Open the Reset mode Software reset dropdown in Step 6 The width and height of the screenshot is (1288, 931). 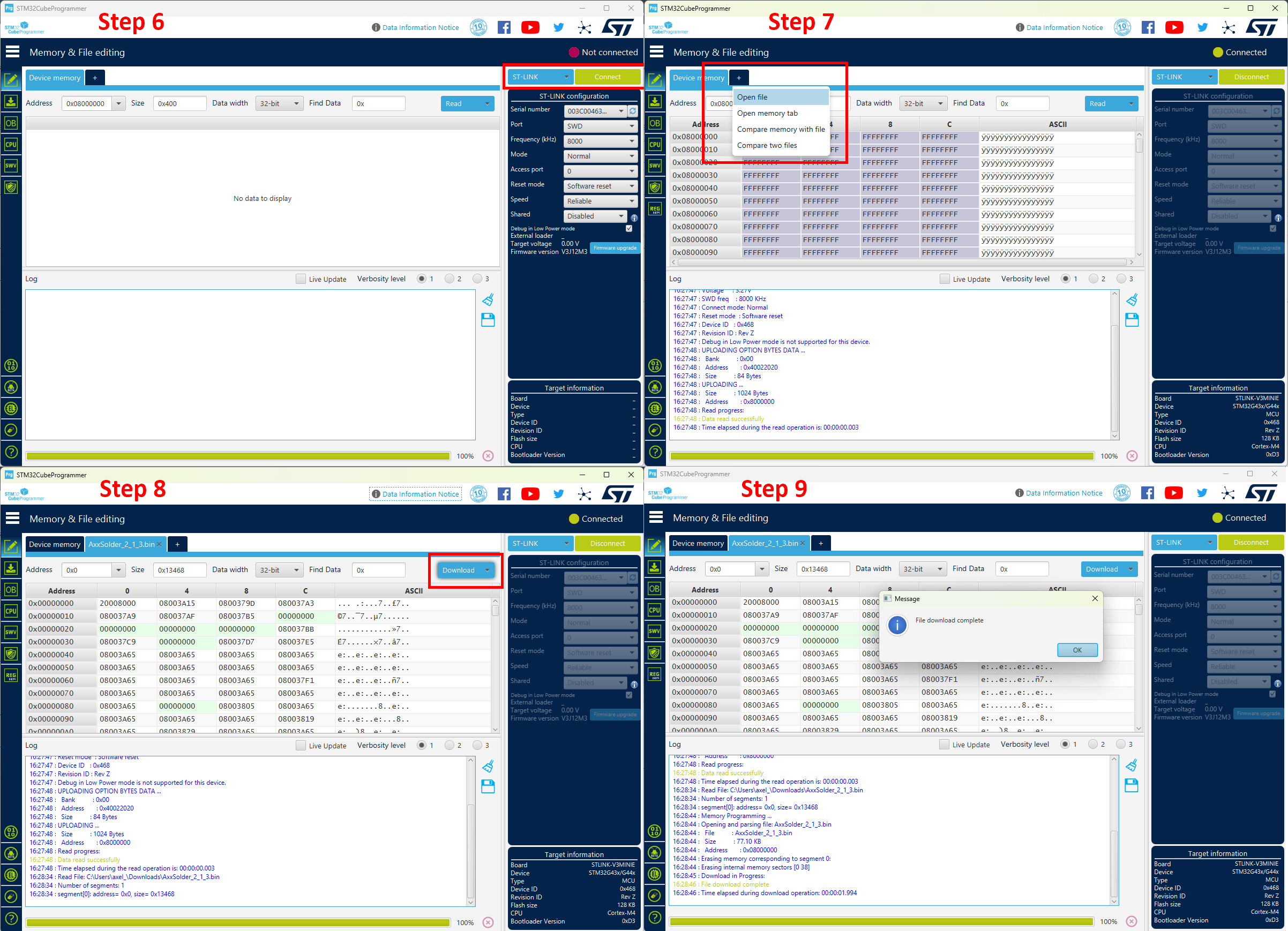point(600,186)
